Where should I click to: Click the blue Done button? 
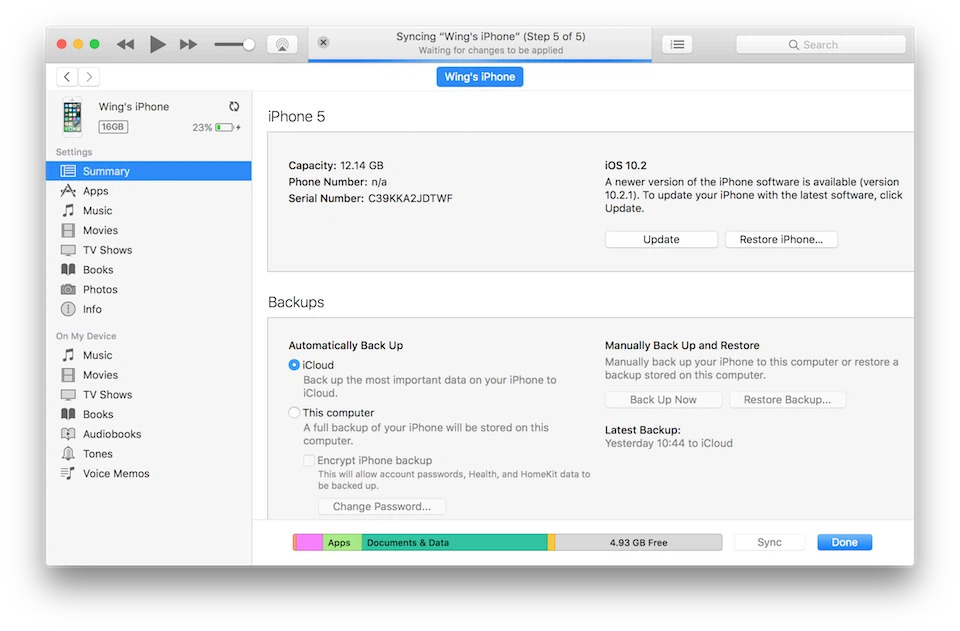point(844,542)
